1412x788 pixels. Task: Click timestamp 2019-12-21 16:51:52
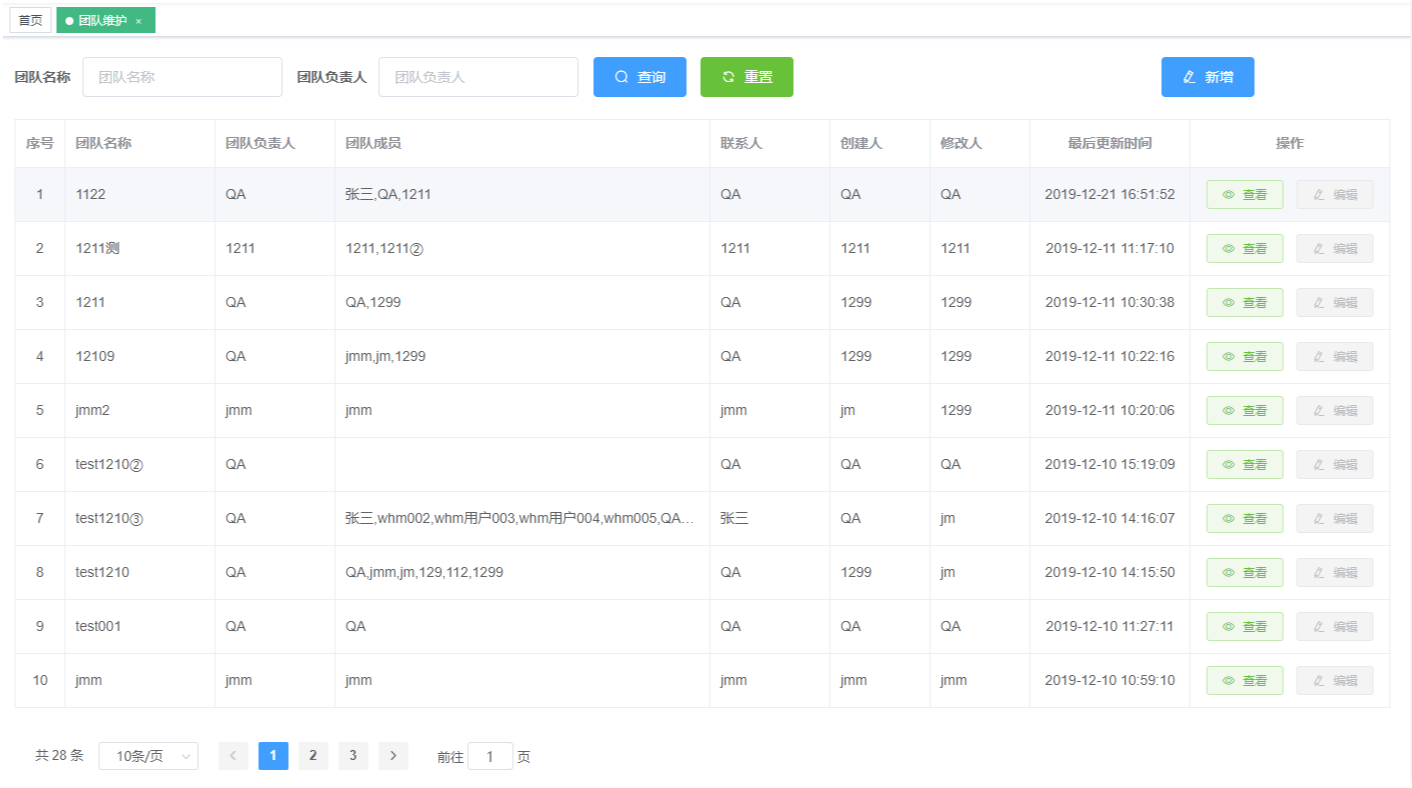[1110, 194]
